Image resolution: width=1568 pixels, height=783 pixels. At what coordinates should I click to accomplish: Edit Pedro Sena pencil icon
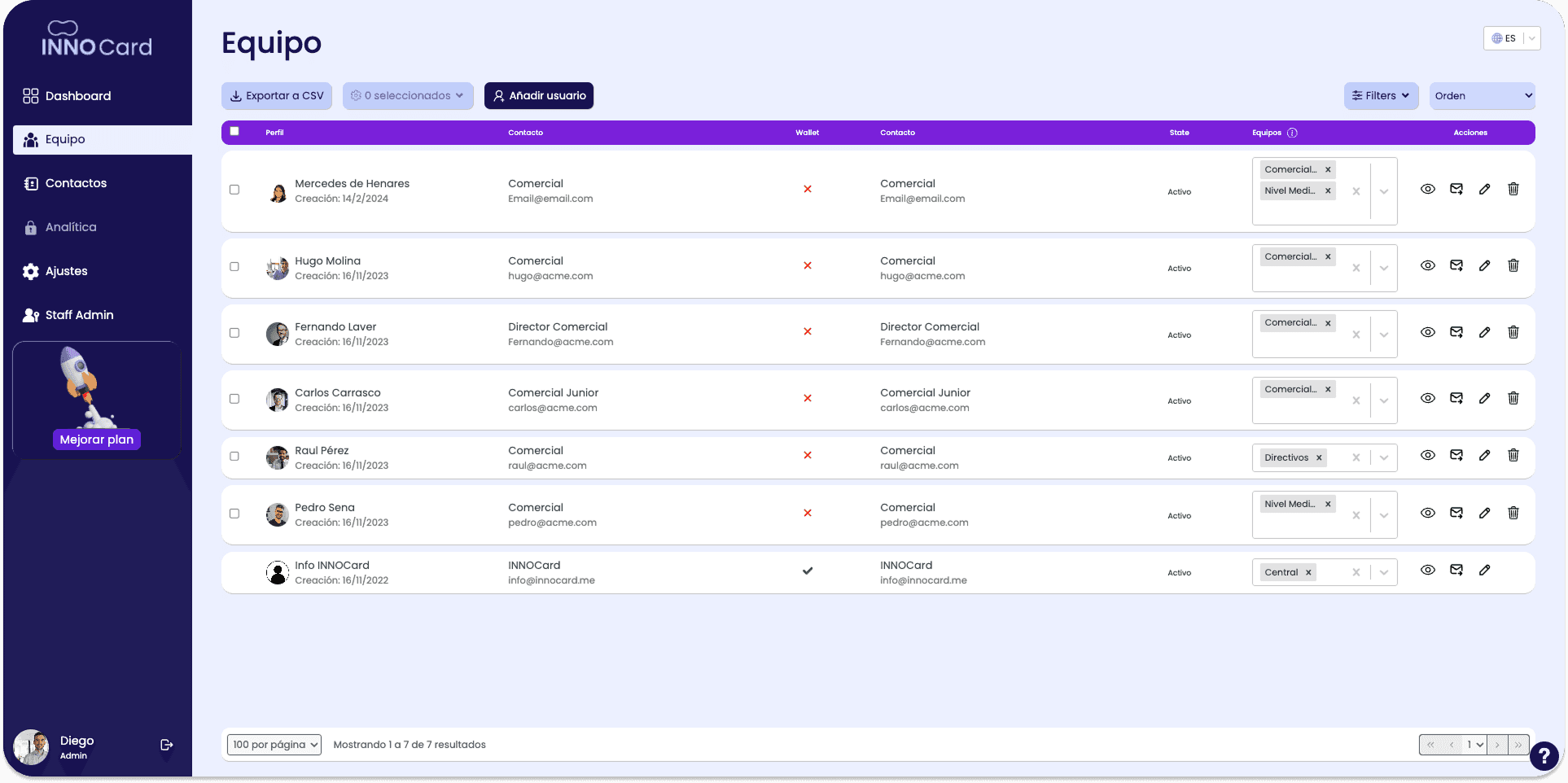(x=1485, y=513)
